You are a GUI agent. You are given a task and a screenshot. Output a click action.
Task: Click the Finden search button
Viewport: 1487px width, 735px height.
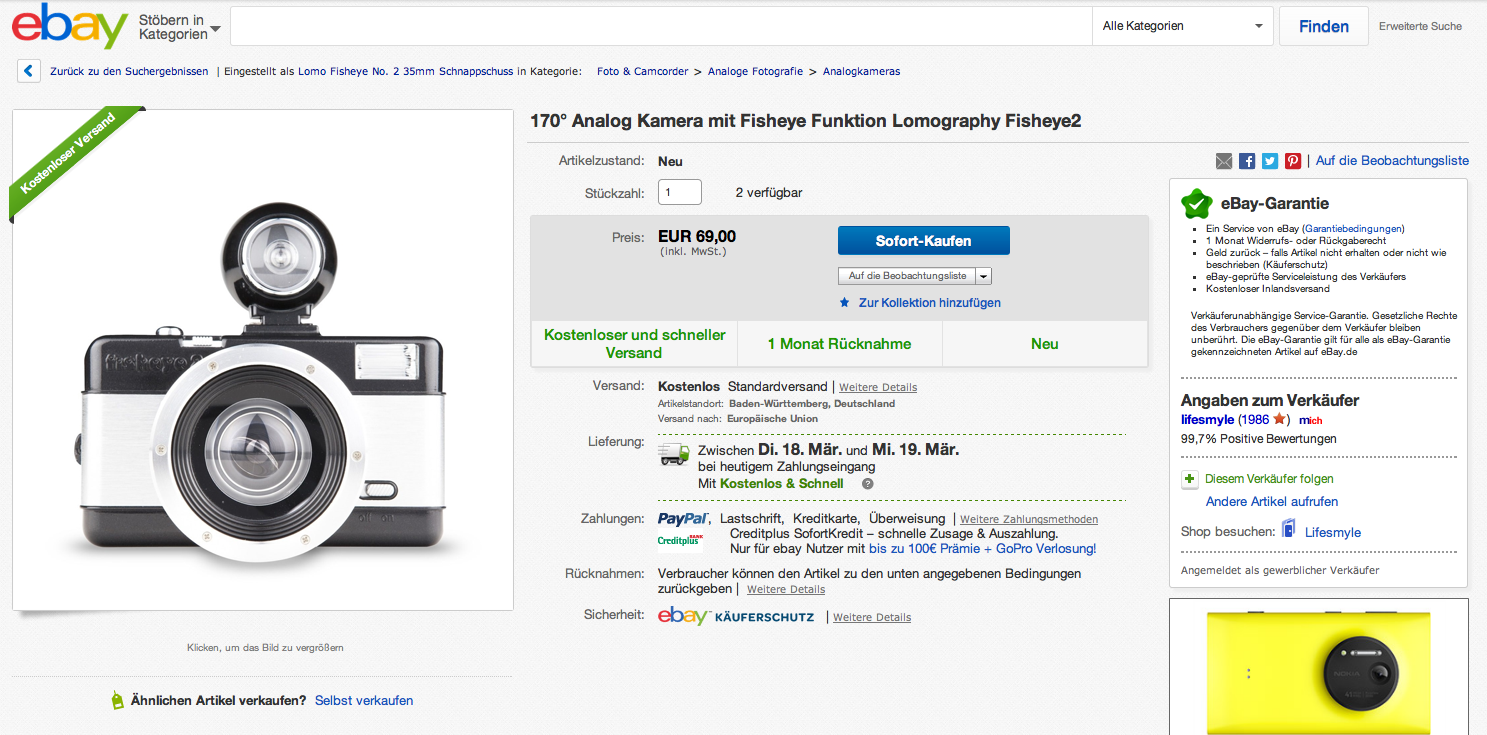click(x=1324, y=26)
